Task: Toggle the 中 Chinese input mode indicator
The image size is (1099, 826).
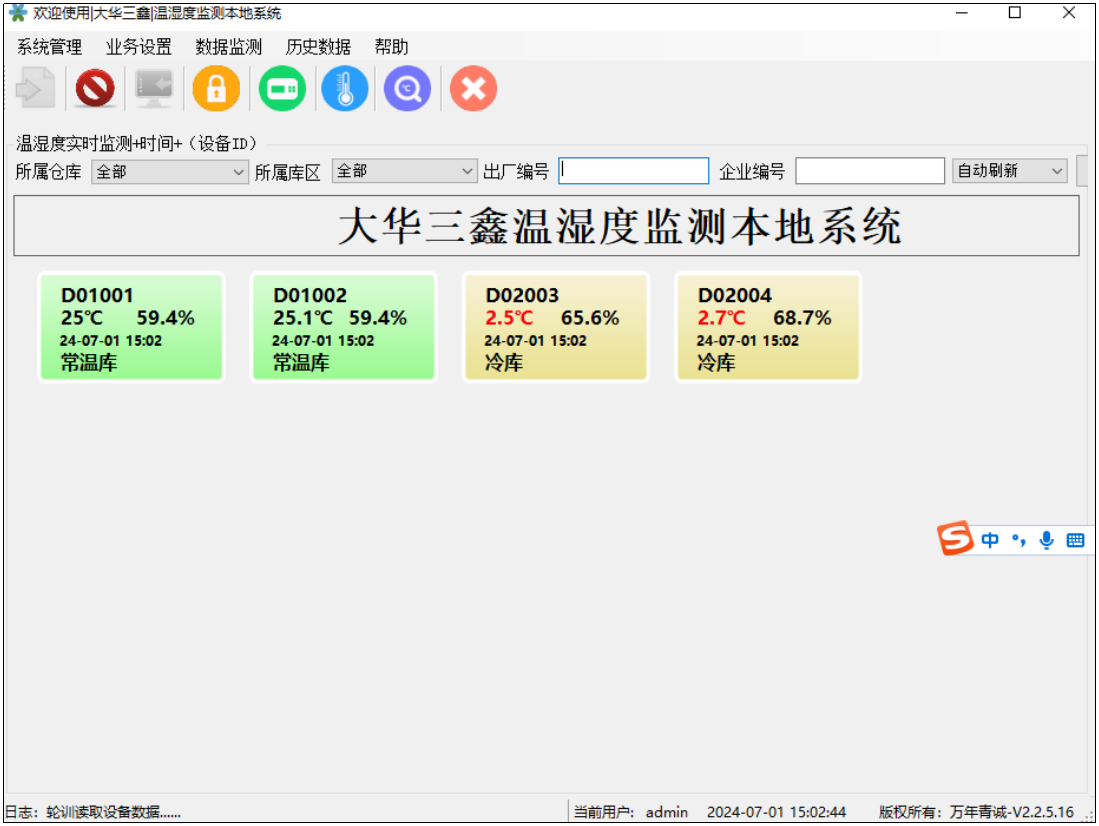Action: (x=990, y=540)
